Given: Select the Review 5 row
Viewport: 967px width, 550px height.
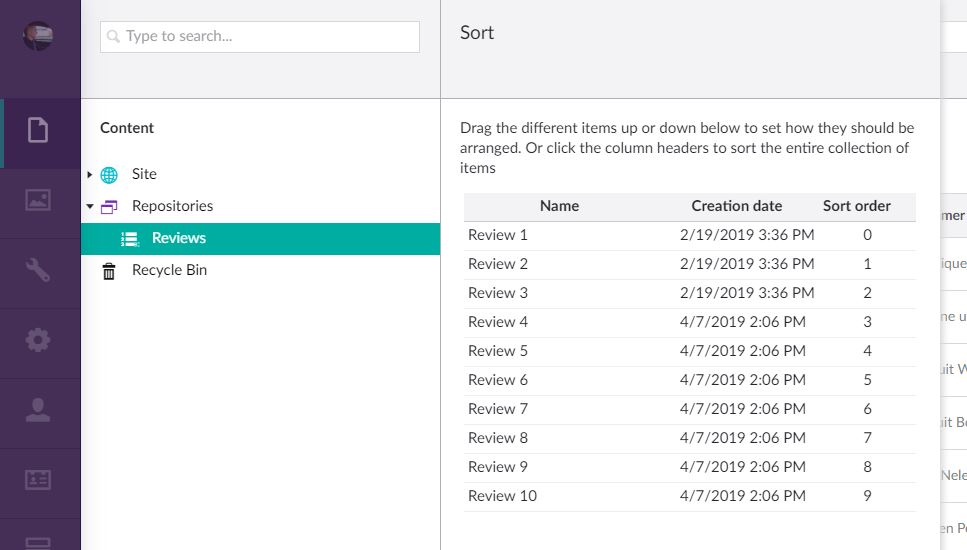Looking at the screenshot, I should point(689,351).
